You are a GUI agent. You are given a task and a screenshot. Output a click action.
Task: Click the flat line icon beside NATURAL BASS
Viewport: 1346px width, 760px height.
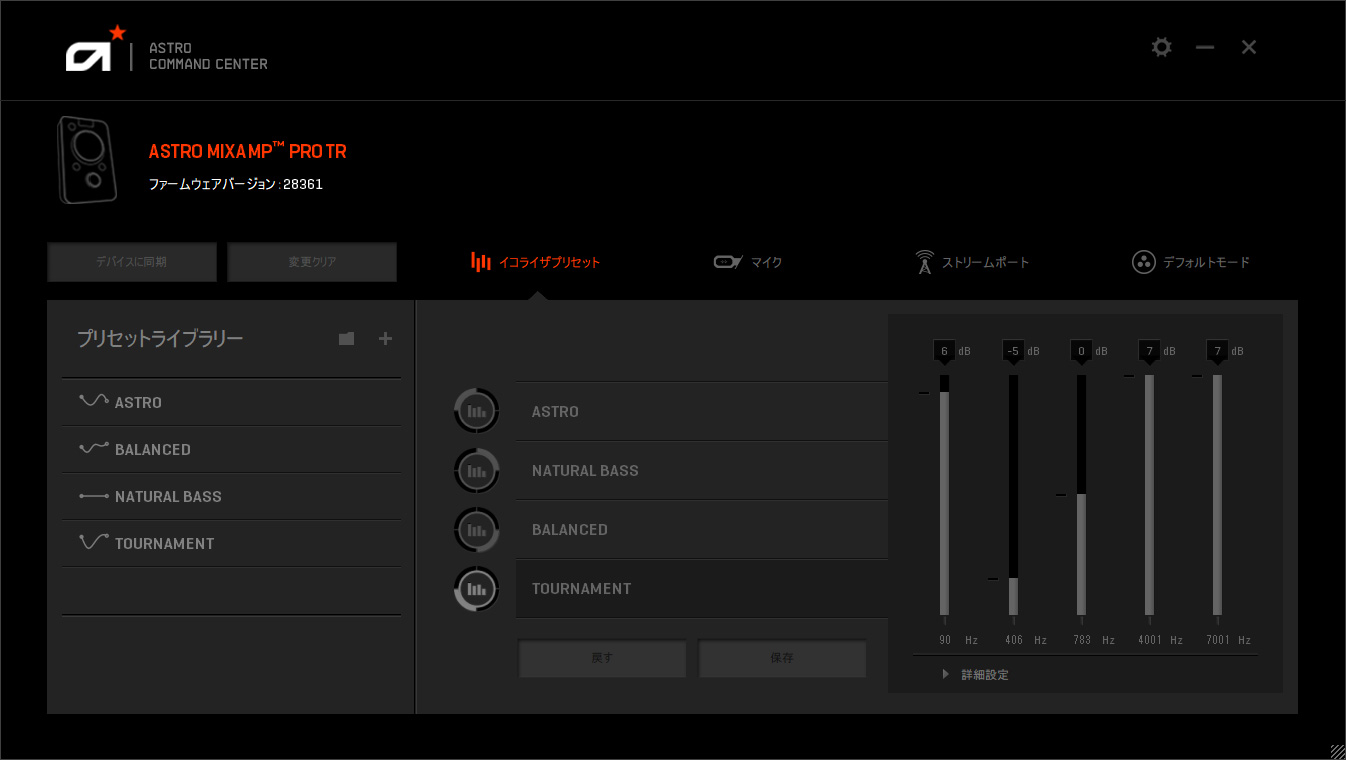coord(93,496)
